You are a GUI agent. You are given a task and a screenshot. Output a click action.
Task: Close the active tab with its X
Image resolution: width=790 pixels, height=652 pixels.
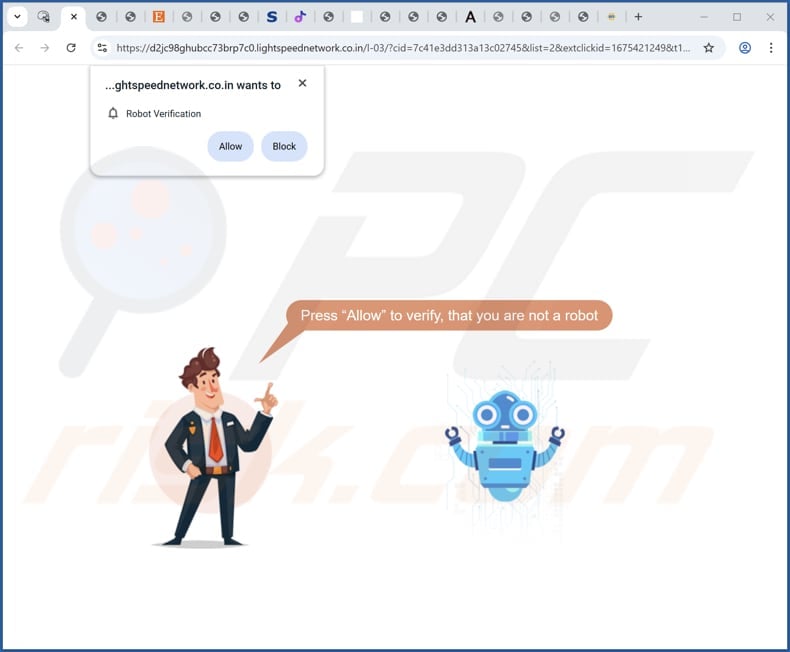(x=74, y=17)
